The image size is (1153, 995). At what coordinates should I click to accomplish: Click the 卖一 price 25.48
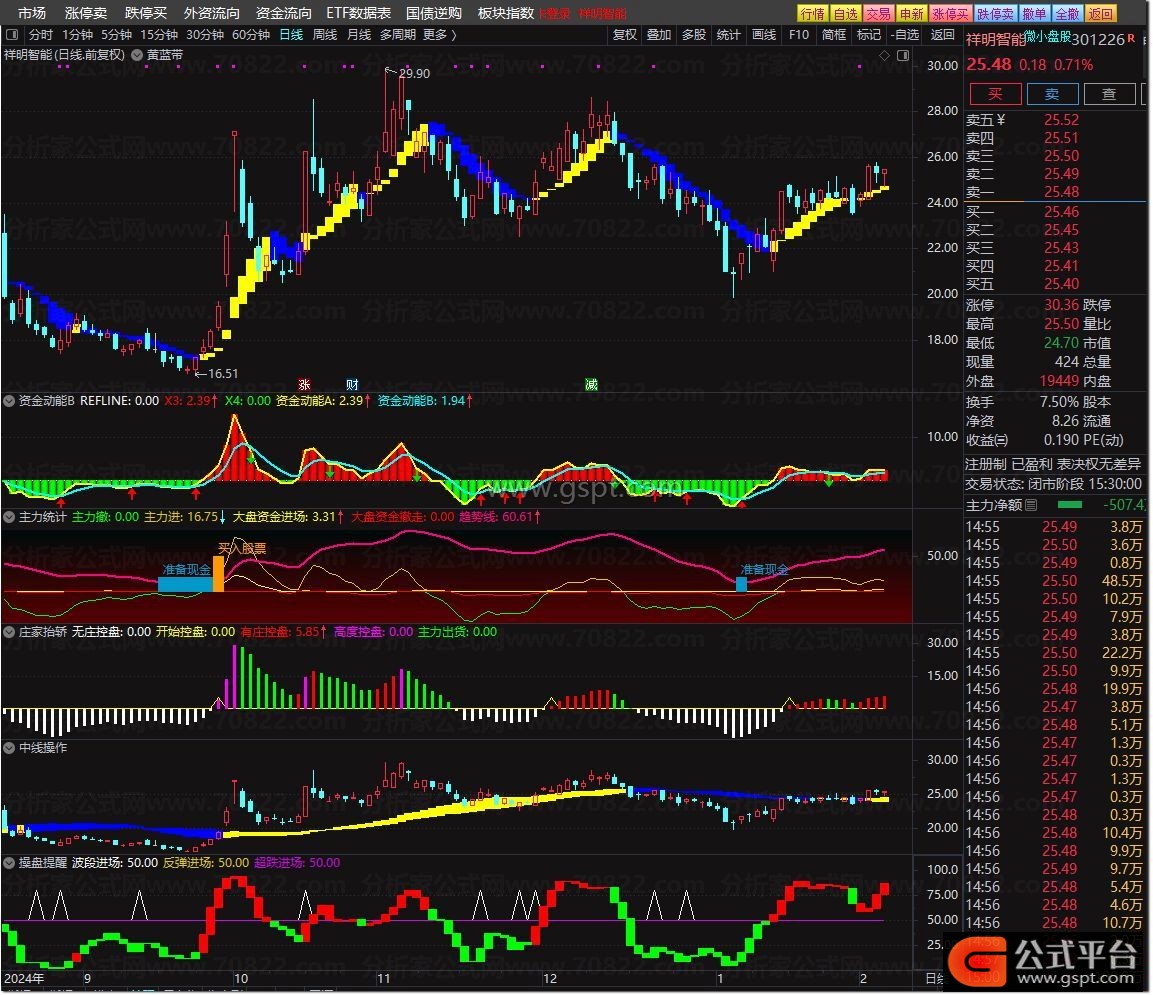point(1062,192)
